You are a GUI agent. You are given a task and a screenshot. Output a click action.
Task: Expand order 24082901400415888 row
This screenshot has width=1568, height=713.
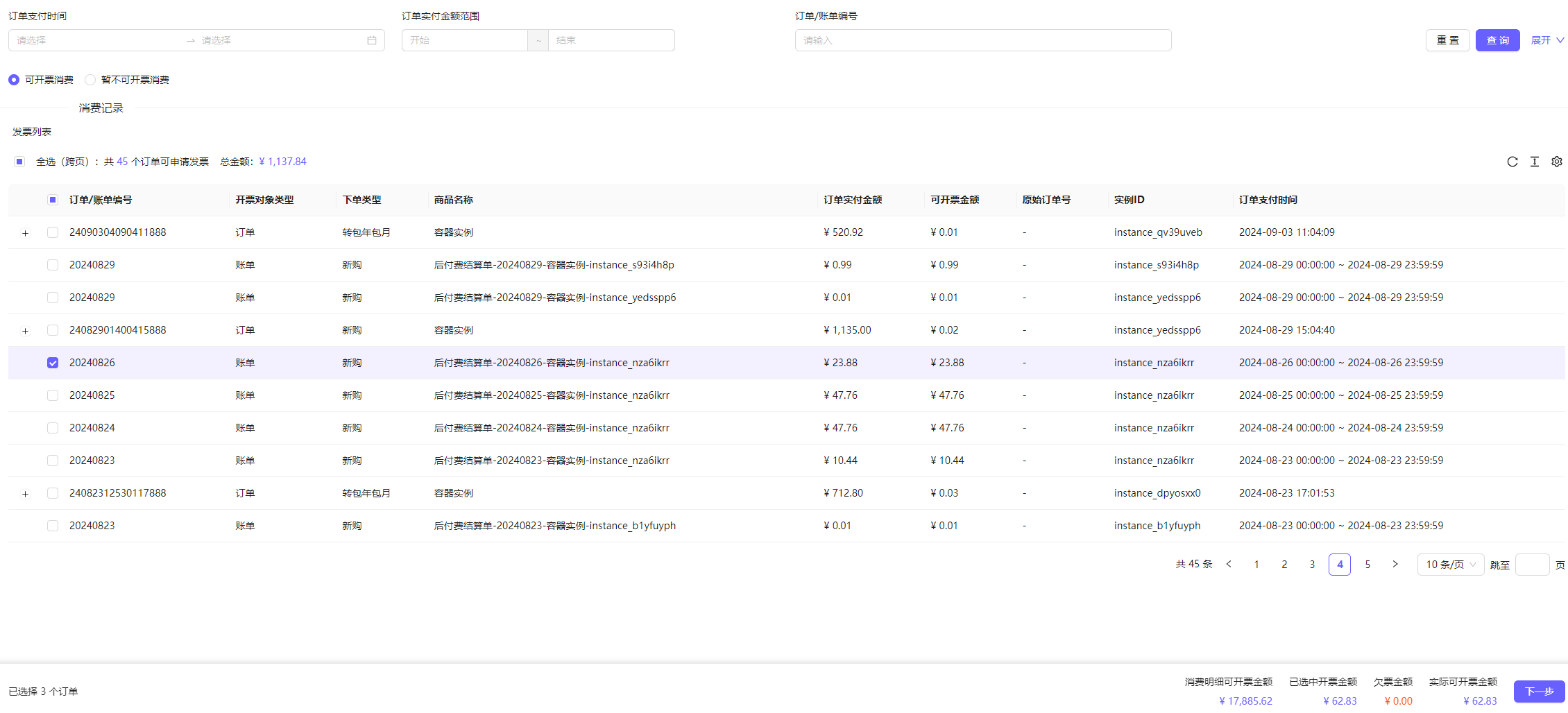26,331
